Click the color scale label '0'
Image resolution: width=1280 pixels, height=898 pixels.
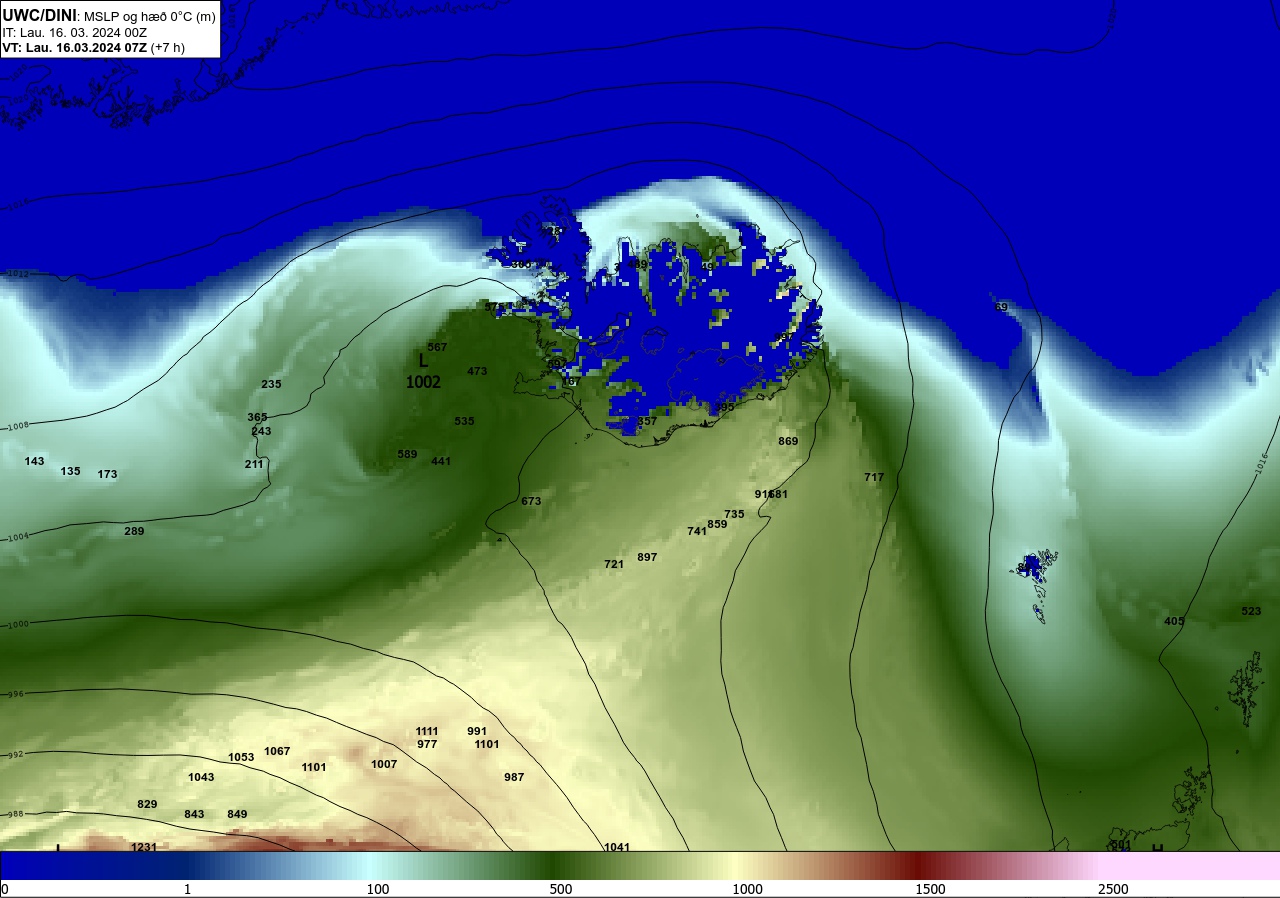coord(5,889)
